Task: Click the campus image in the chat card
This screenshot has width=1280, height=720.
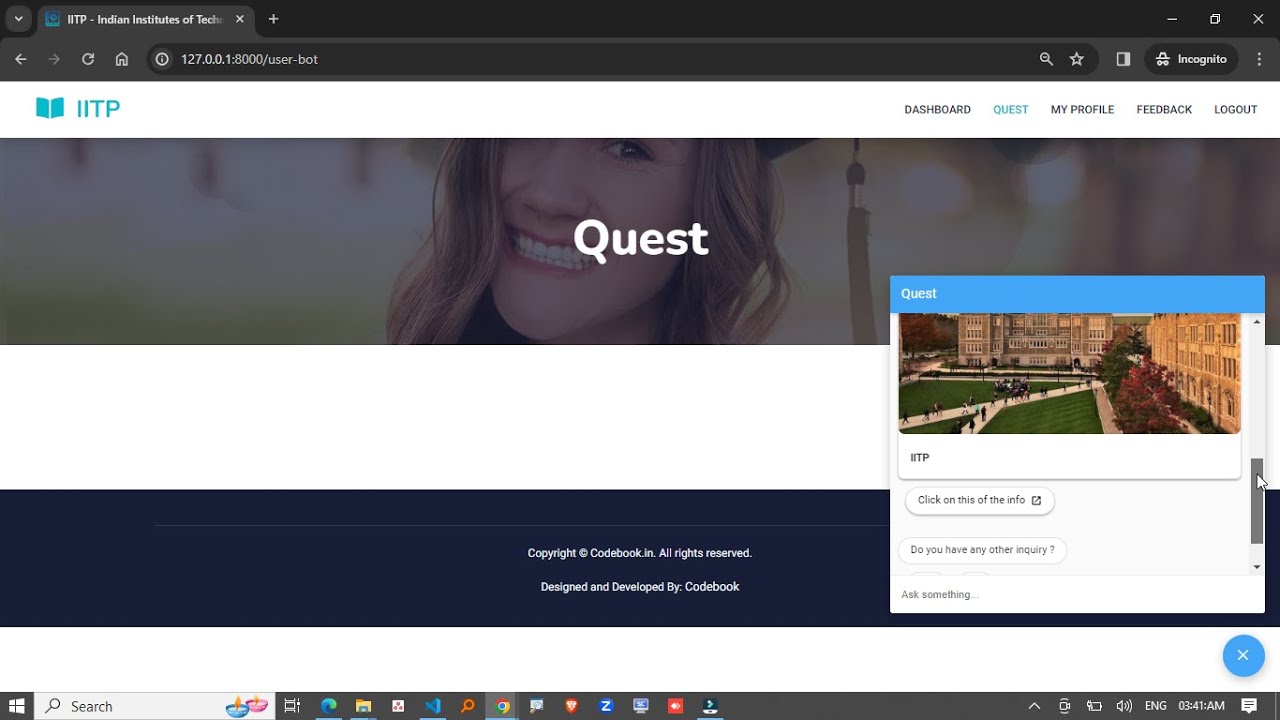Action: (x=1069, y=373)
